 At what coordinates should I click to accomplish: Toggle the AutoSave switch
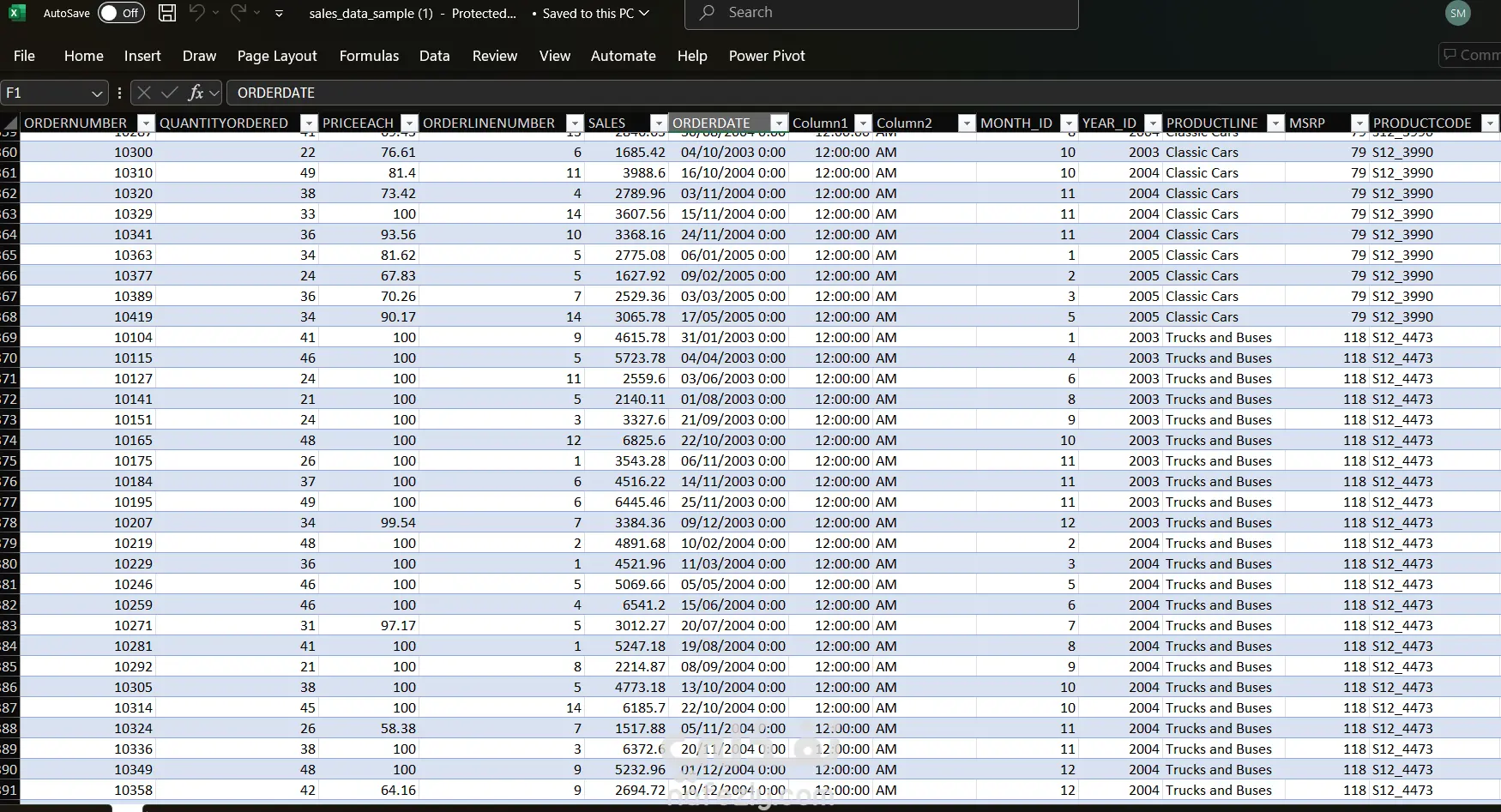(x=121, y=13)
